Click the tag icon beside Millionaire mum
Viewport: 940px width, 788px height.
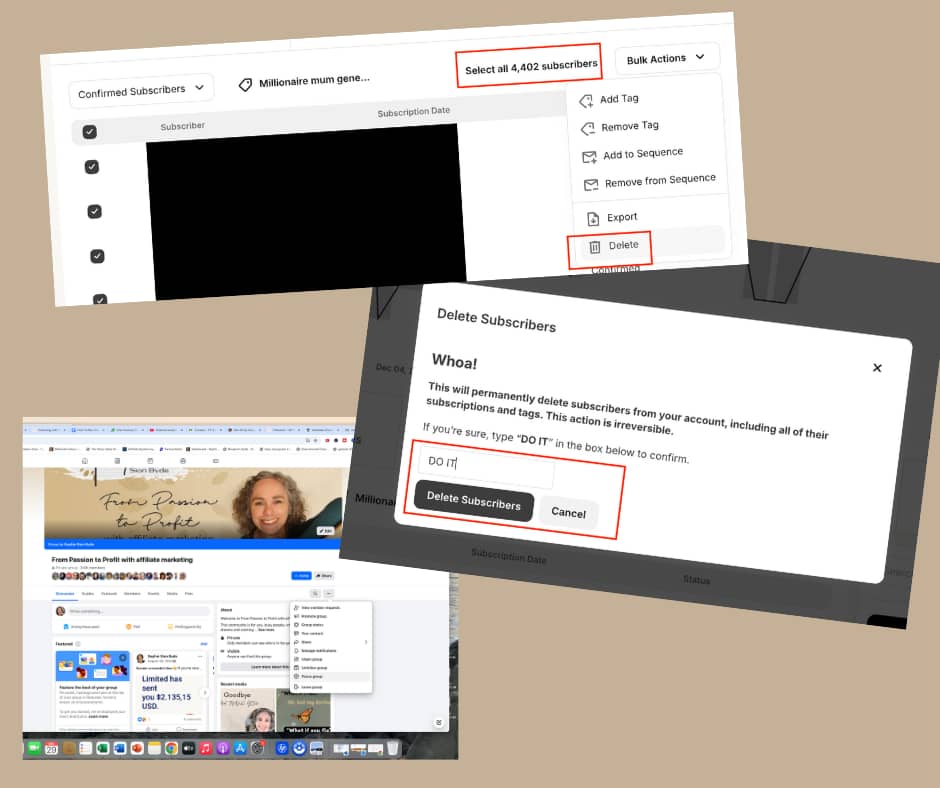pyautogui.click(x=245, y=85)
